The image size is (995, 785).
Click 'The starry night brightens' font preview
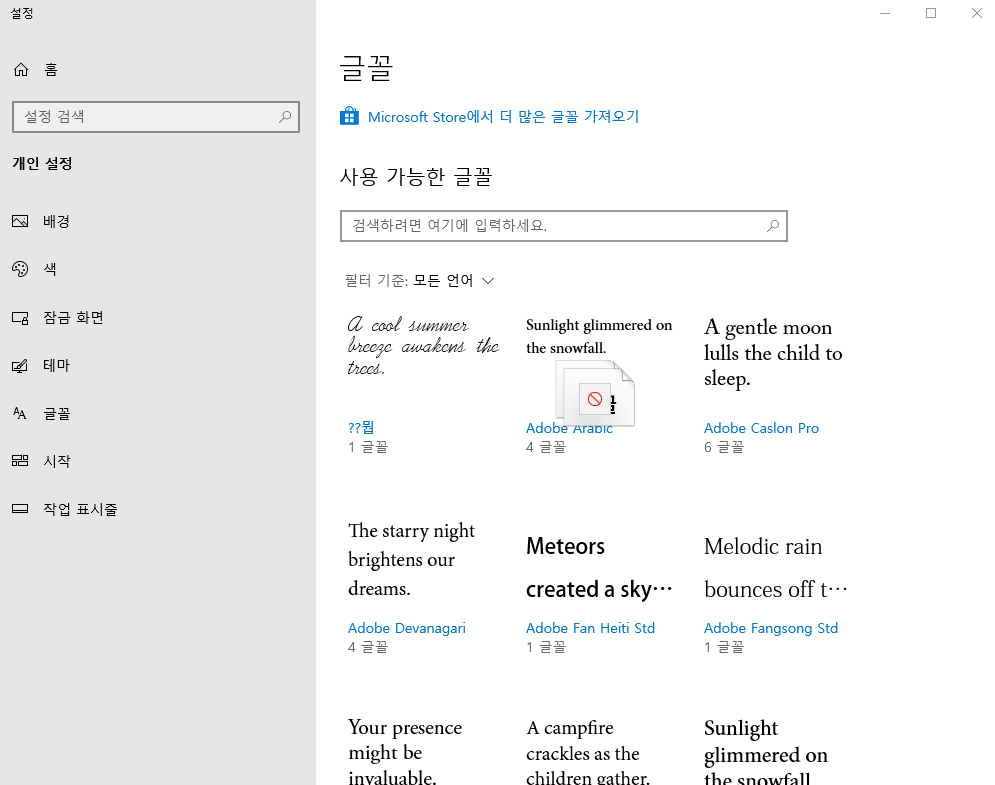[x=411, y=559]
